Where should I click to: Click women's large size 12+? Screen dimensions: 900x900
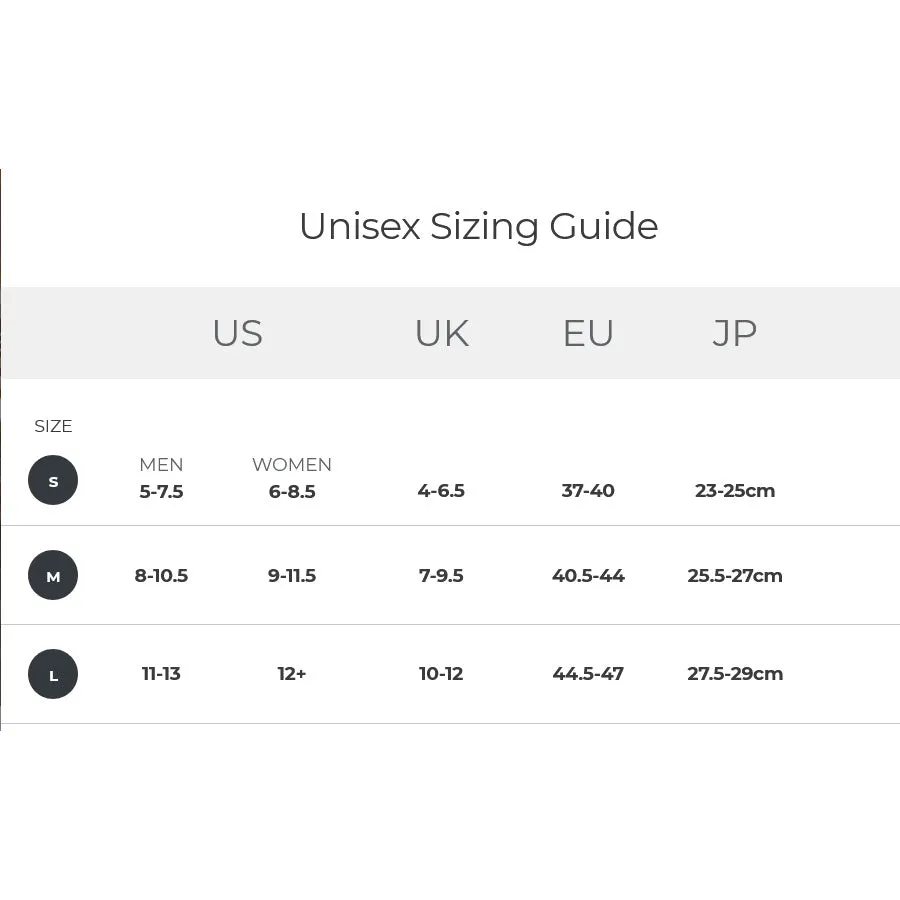coord(292,673)
